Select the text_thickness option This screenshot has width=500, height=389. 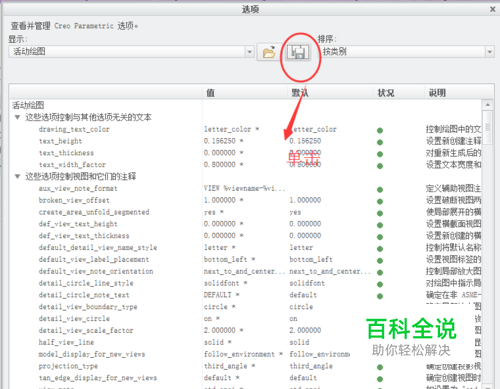pos(66,153)
